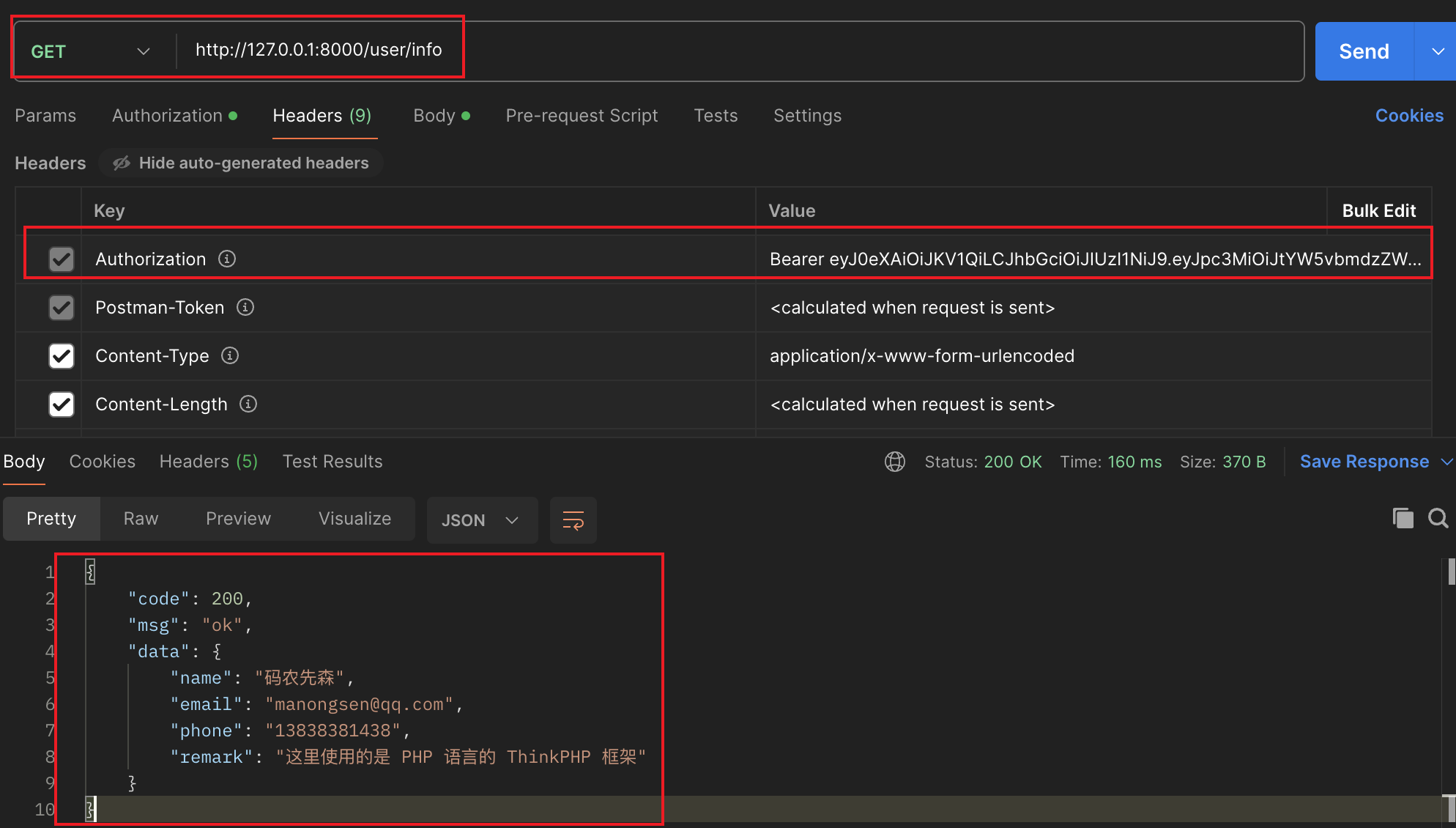Viewport: 1456px width, 828px height.
Task: Toggle line wrap icon in response toolbar
Action: click(573, 520)
